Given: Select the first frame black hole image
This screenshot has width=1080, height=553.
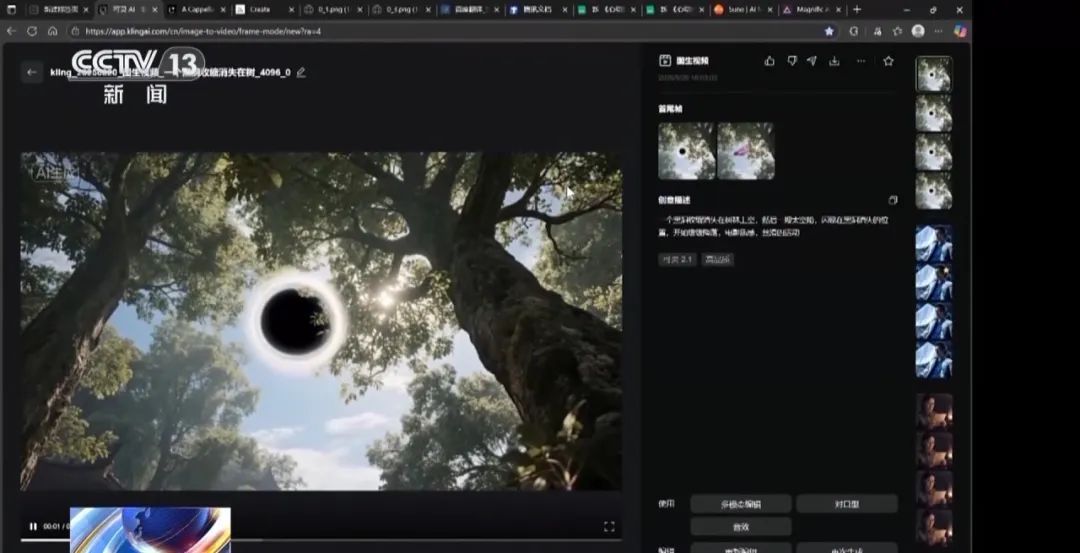Looking at the screenshot, I should coord(686,151).
